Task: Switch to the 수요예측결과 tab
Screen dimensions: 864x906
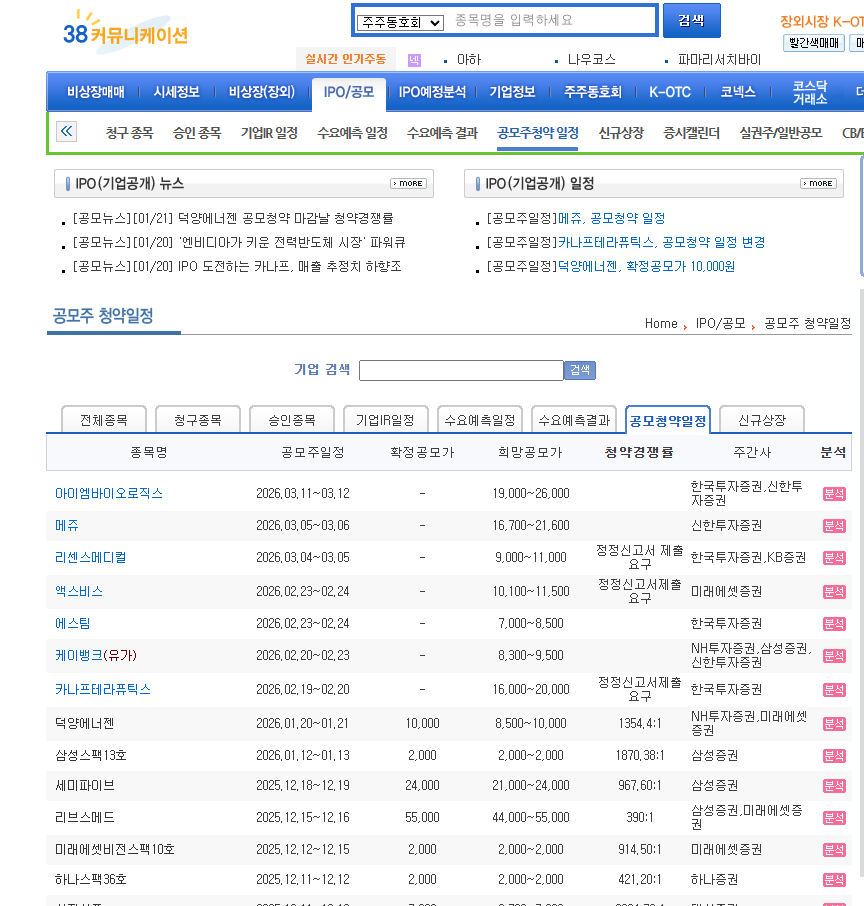Action: (x=574, y=420)
